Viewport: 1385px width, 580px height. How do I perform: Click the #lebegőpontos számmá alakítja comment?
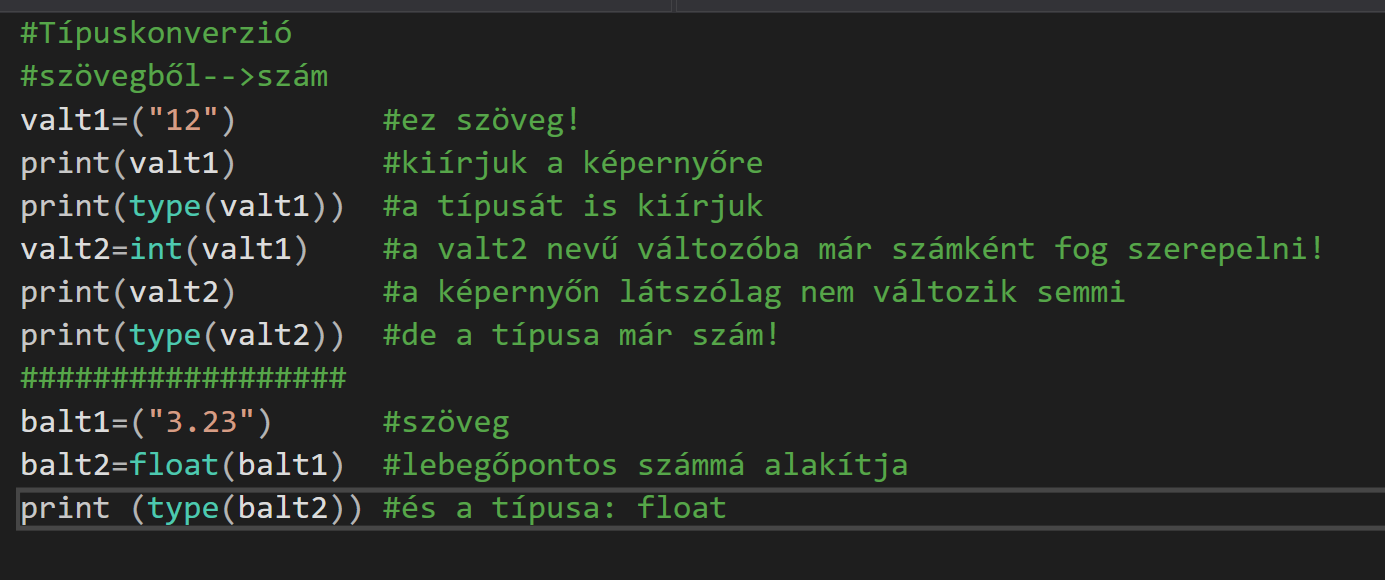coord(645,465)
